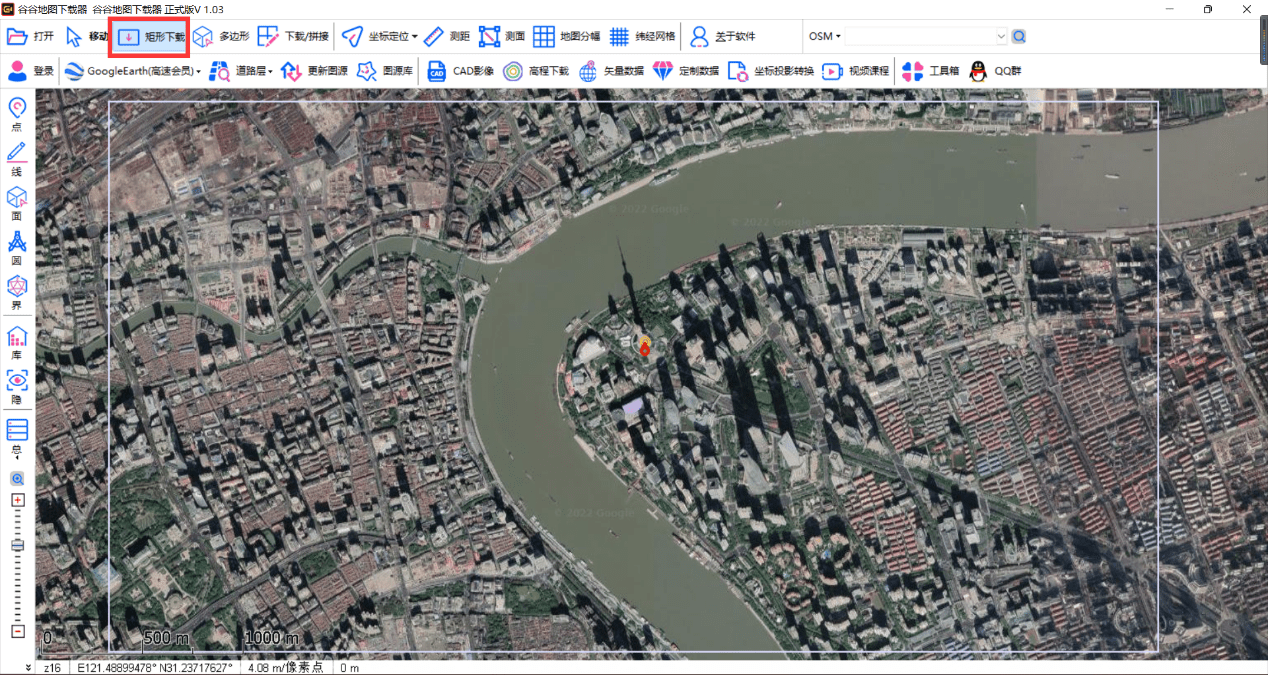Click the 登录 login button
Viewport: 1268px width, 675px height.
(x=31, y=71)
